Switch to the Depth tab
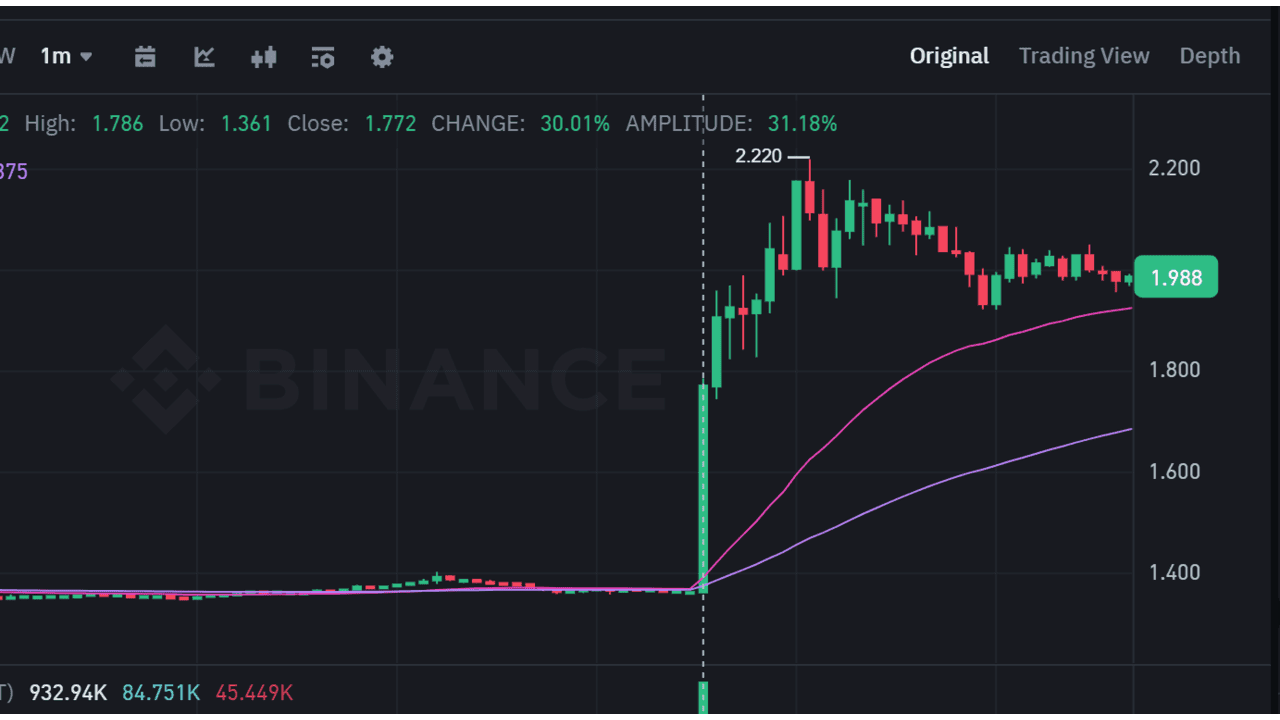1280x720 pixels. pos(1210,56)
